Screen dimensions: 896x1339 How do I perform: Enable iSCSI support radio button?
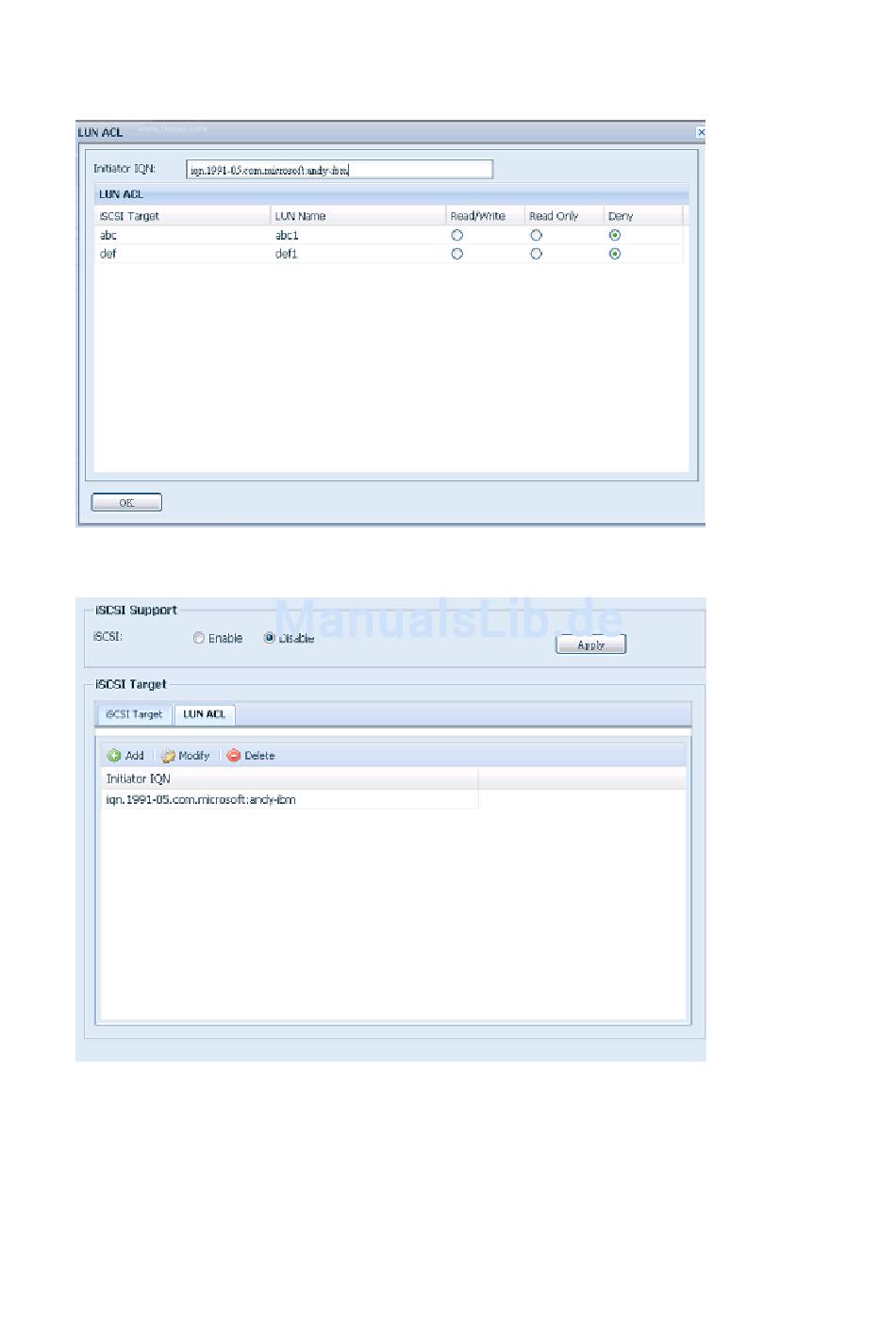(199, 638)
